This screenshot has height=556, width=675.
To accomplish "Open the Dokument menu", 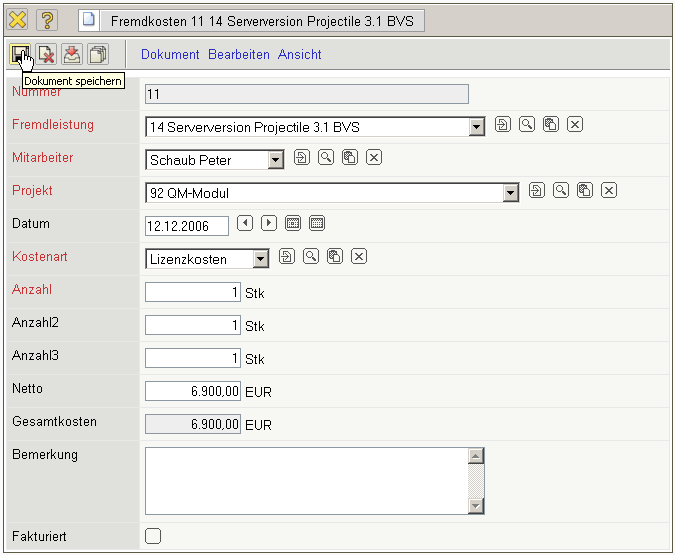I will [x=170, y=55].
